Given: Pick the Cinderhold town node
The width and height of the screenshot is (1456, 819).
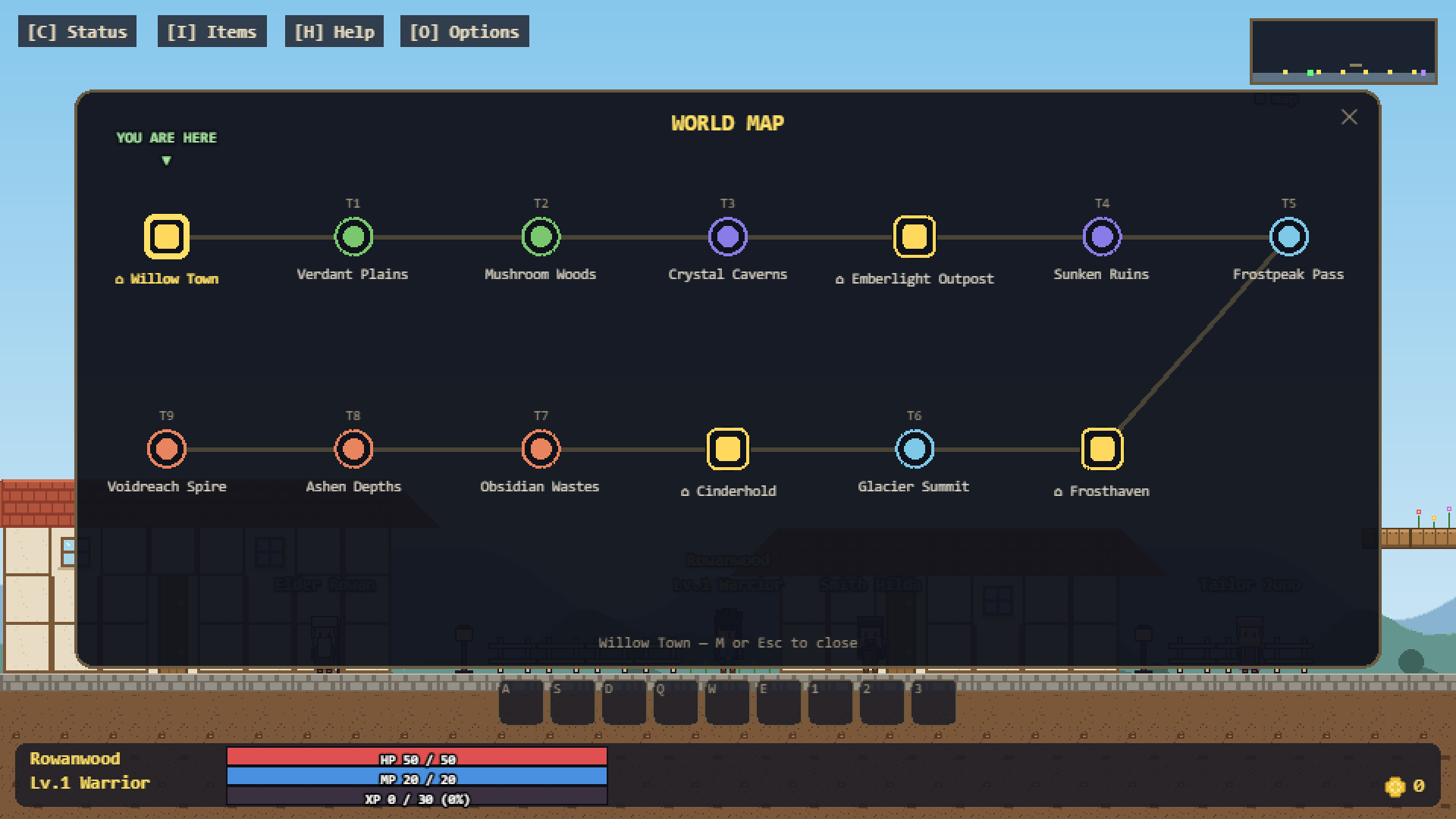Looking at the screenshot, I should 728,449.
